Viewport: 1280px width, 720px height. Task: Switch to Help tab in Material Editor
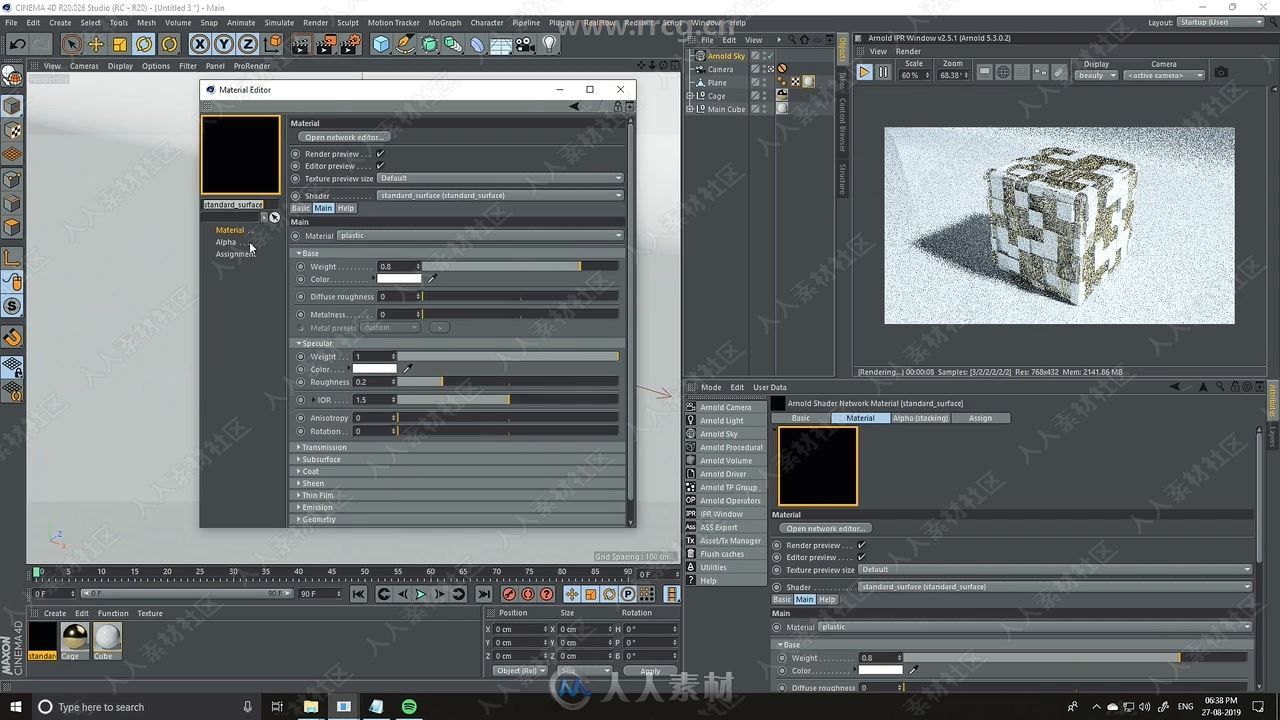pos(345,208)
